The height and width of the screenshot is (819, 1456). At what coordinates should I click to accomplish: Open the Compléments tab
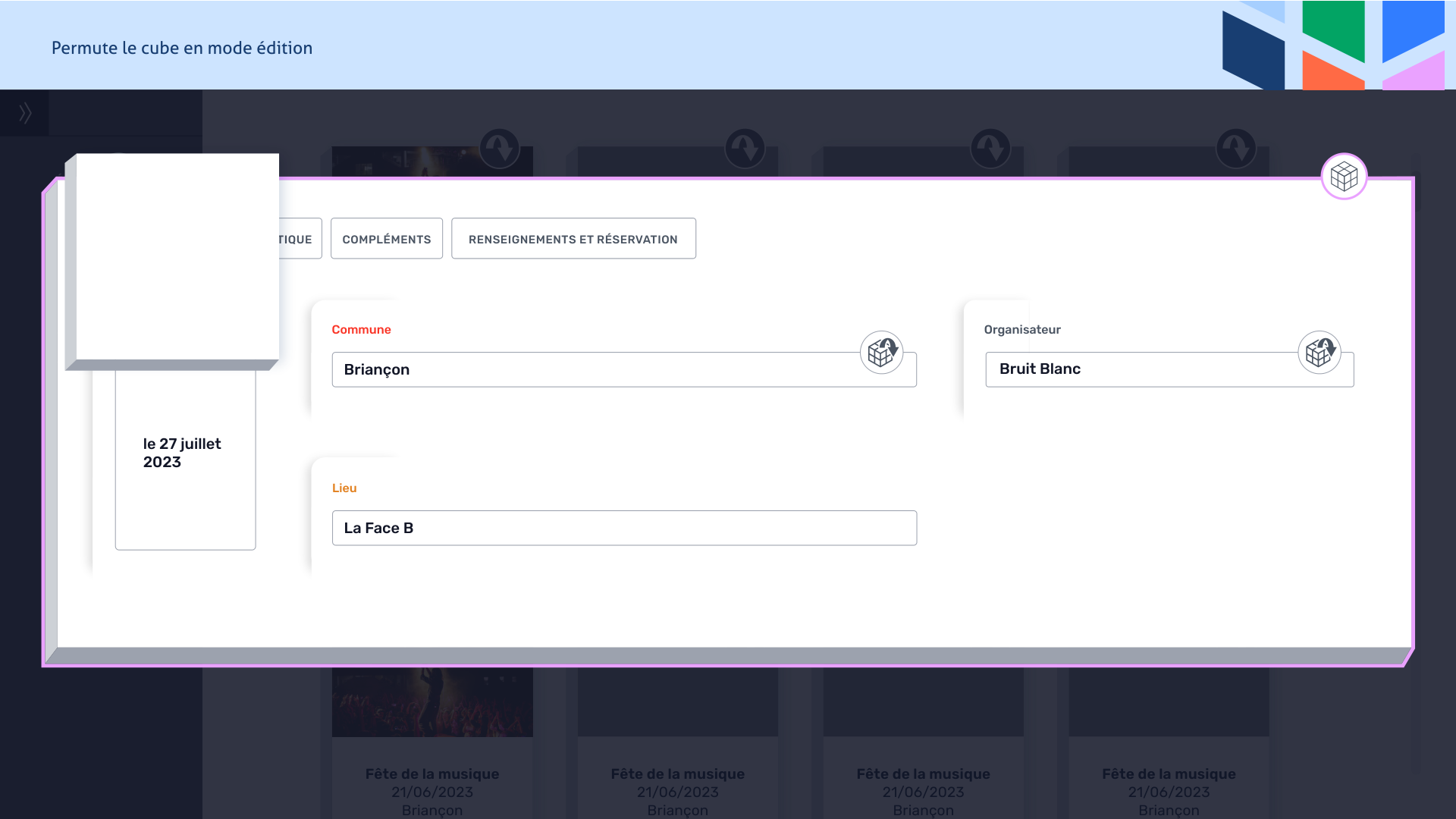[386, 239]
